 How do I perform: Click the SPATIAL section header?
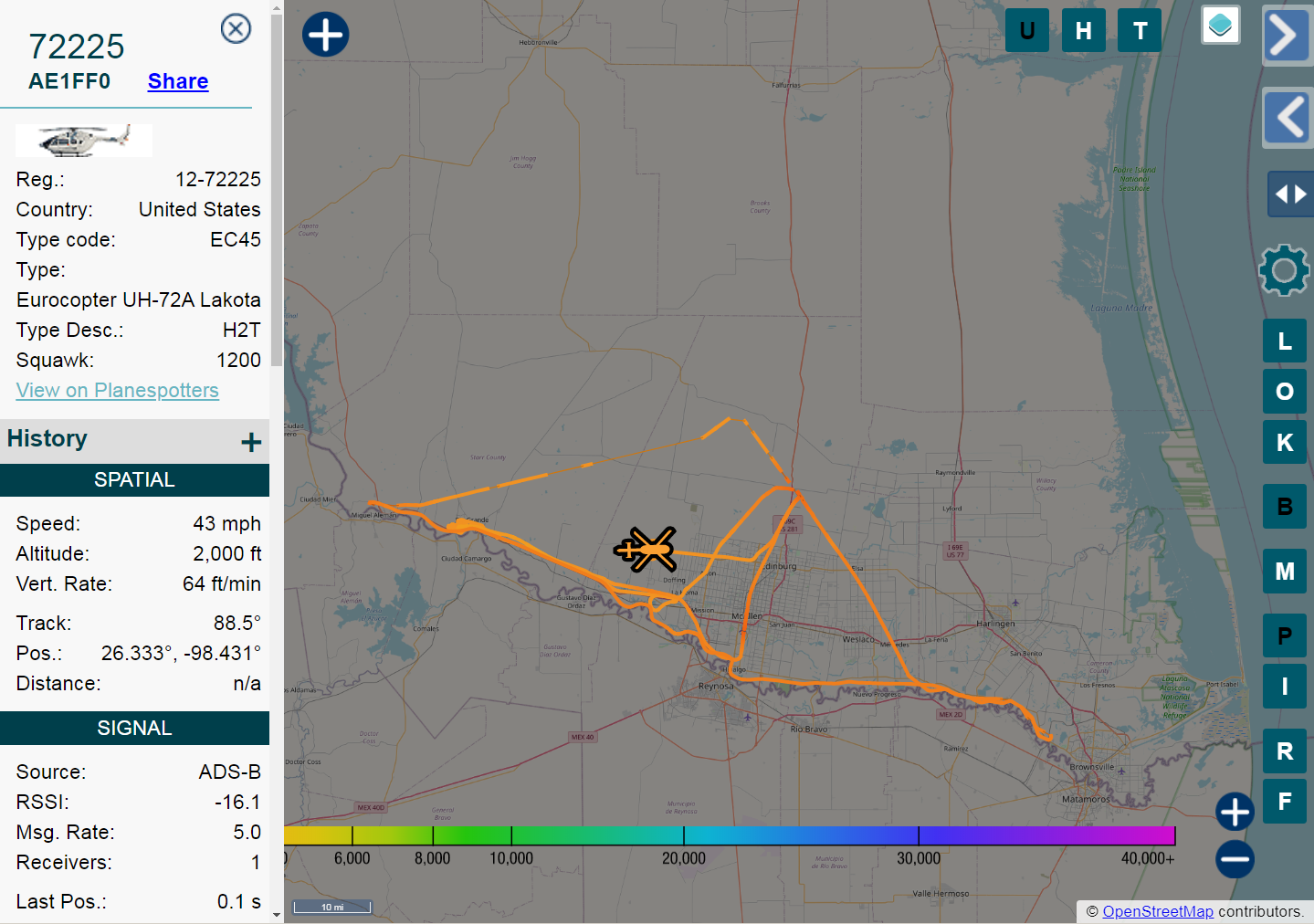coord(134,480)
